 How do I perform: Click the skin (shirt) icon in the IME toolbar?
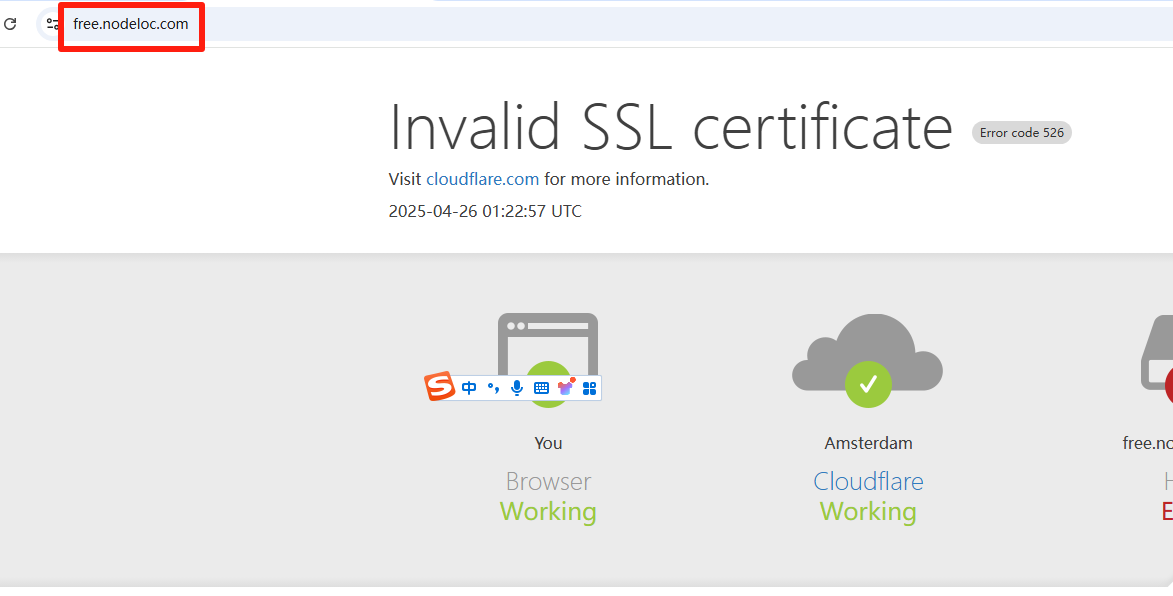[x=566, y=387]
